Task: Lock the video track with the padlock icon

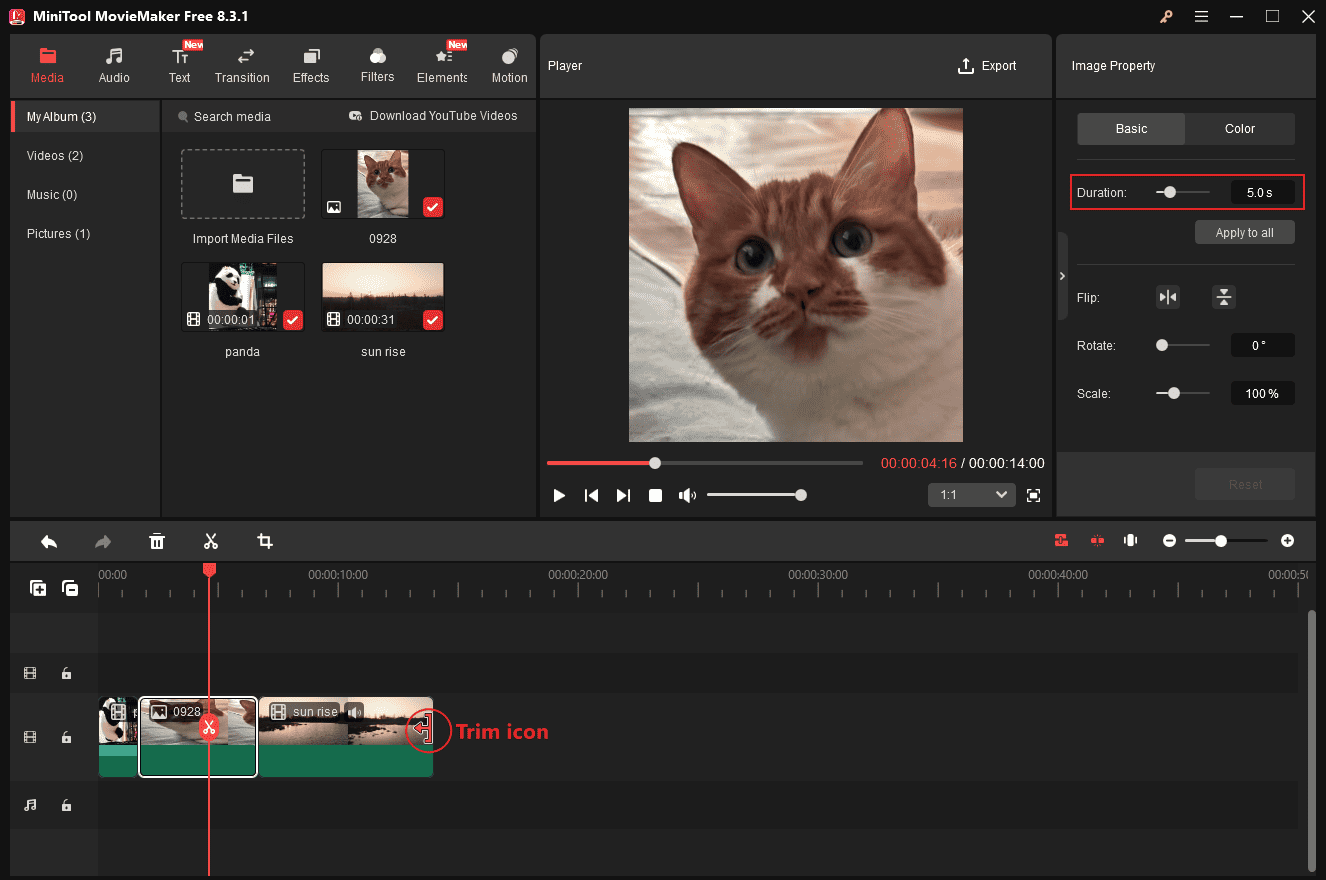Action: (x=66, y=738)
